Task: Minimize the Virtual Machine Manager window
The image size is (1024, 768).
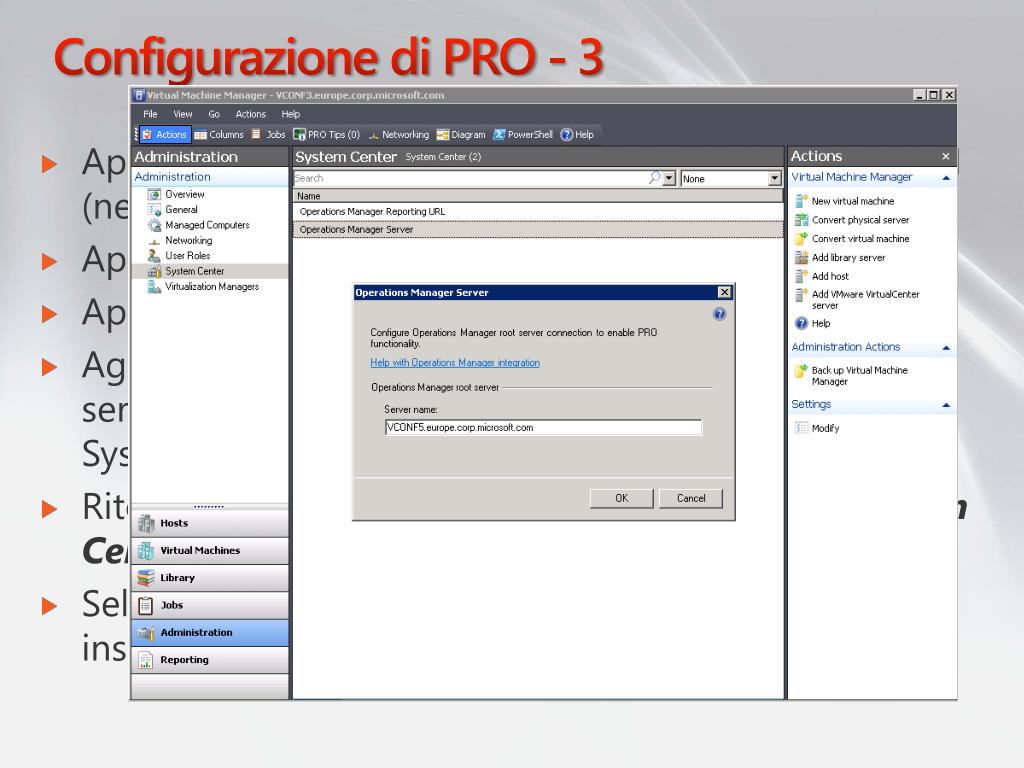Action: (920, 95)
